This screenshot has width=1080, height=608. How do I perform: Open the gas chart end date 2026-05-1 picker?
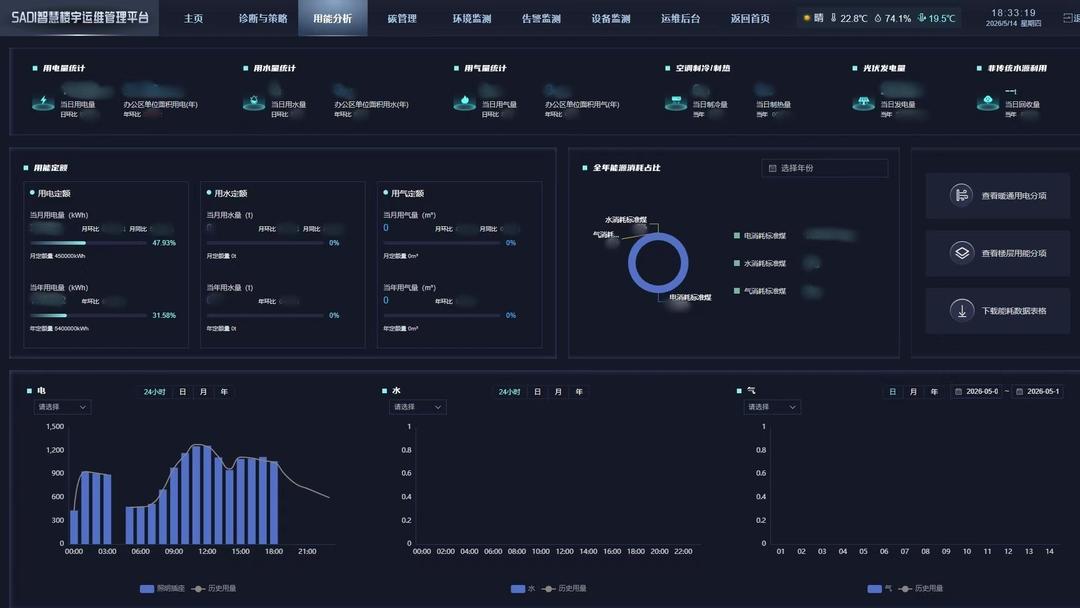click(1039, 391)
